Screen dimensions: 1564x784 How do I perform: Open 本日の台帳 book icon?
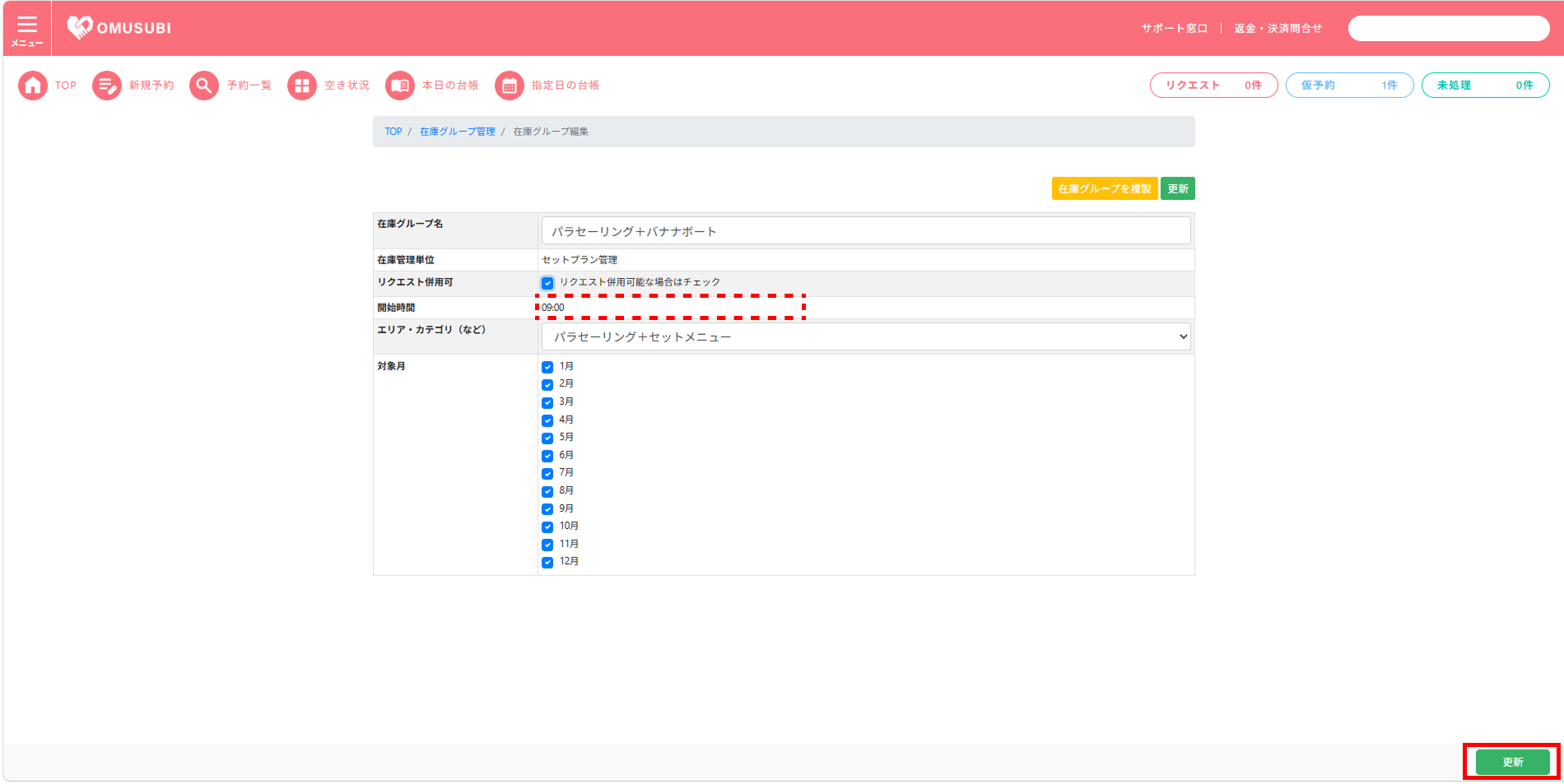tap(400, 86)
